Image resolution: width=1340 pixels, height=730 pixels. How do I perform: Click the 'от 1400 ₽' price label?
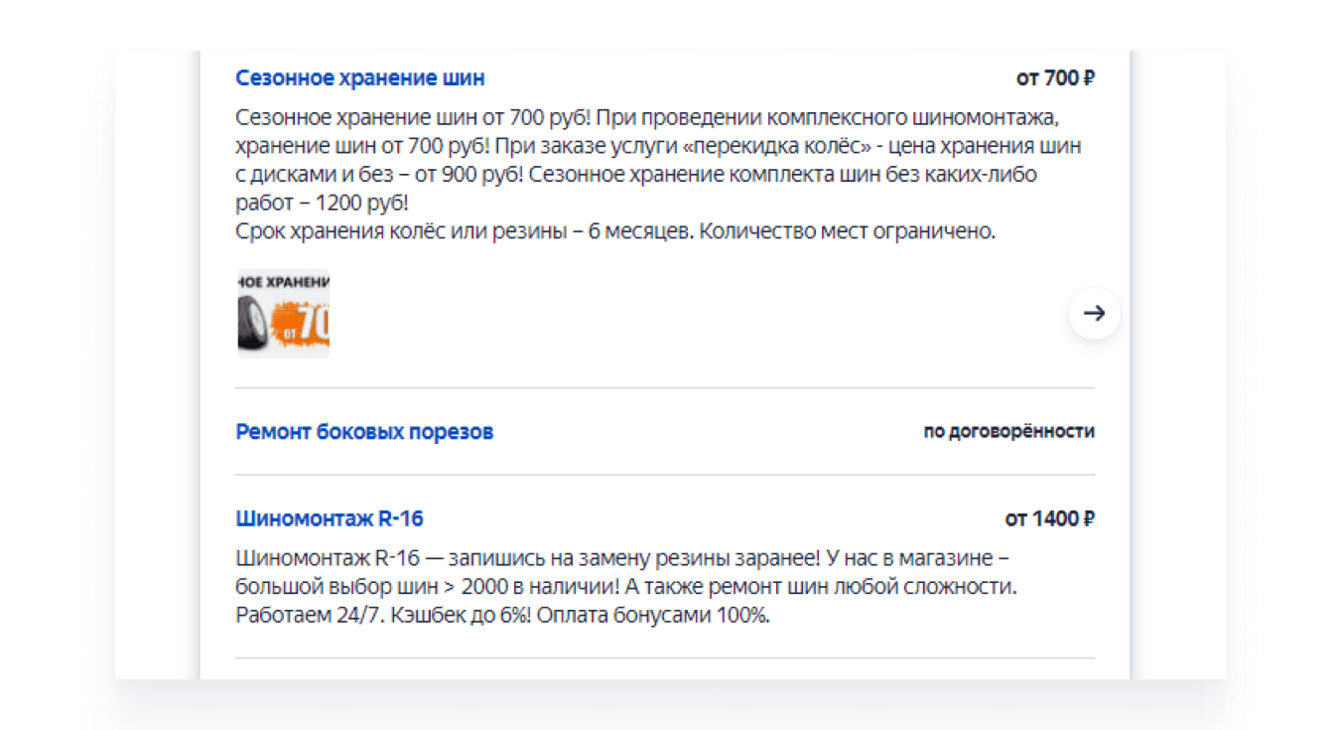(1049, 519)
